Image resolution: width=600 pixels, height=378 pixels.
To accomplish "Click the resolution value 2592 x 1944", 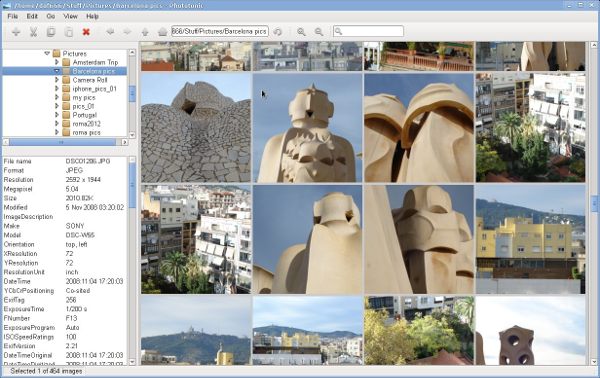I will pos(83,179).
